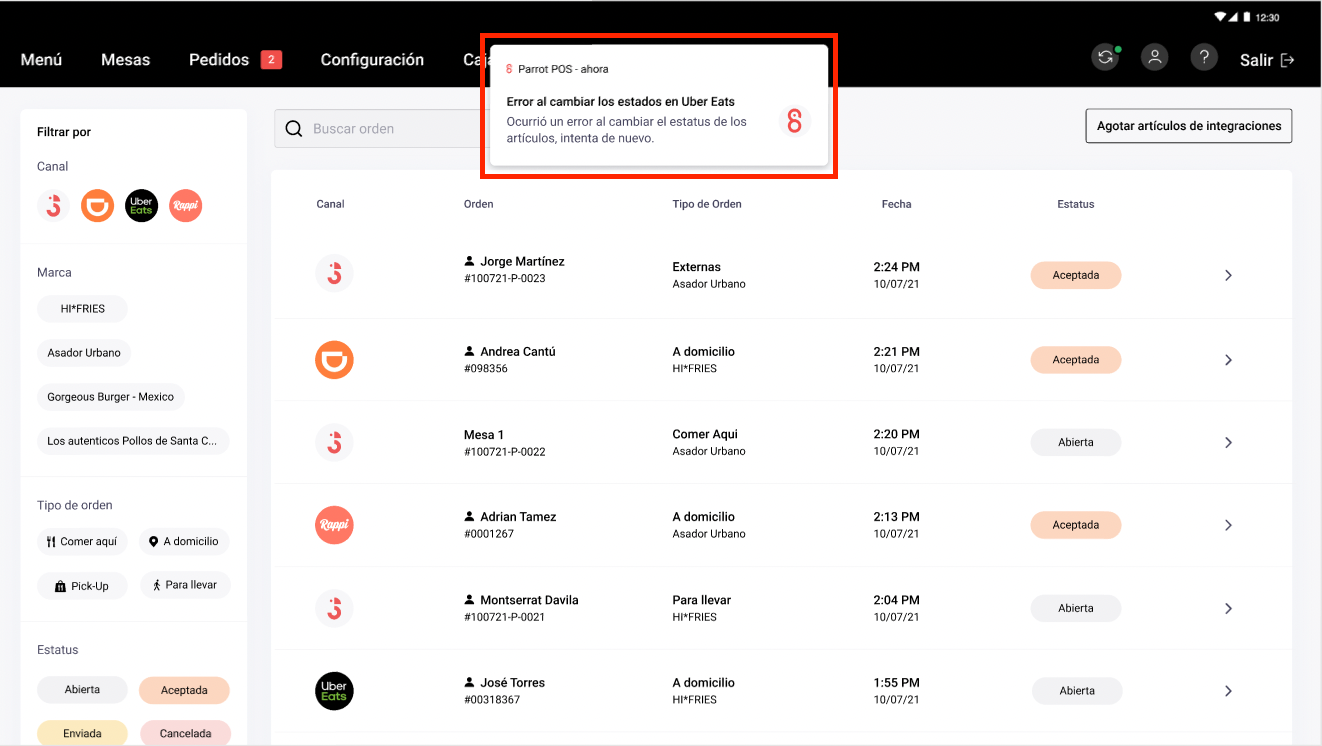
Task: Click Parrot logo in the notification
Action: click(x=795, y=122)
